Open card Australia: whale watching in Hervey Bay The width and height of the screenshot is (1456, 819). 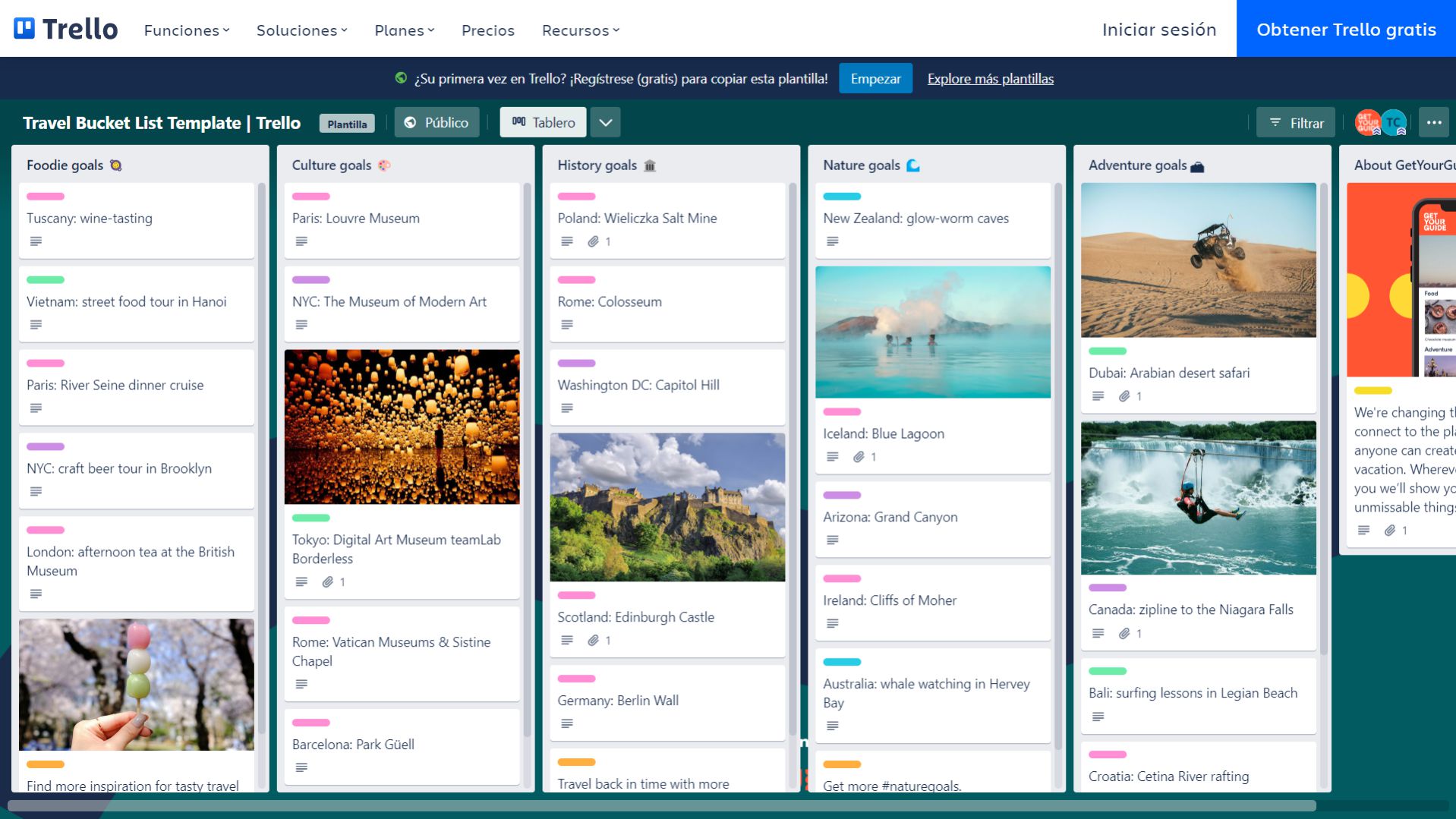point(933,695)
